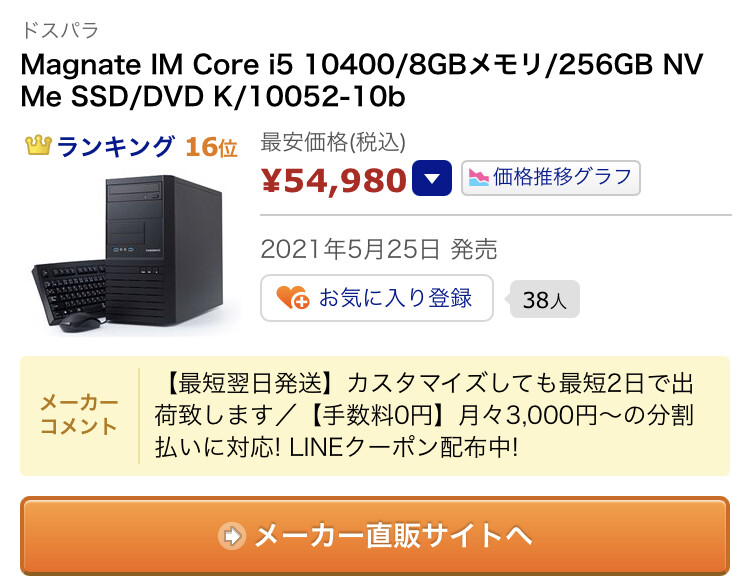
Task: Go to メーカー直販サイトへ
Action: click(375, 536)
